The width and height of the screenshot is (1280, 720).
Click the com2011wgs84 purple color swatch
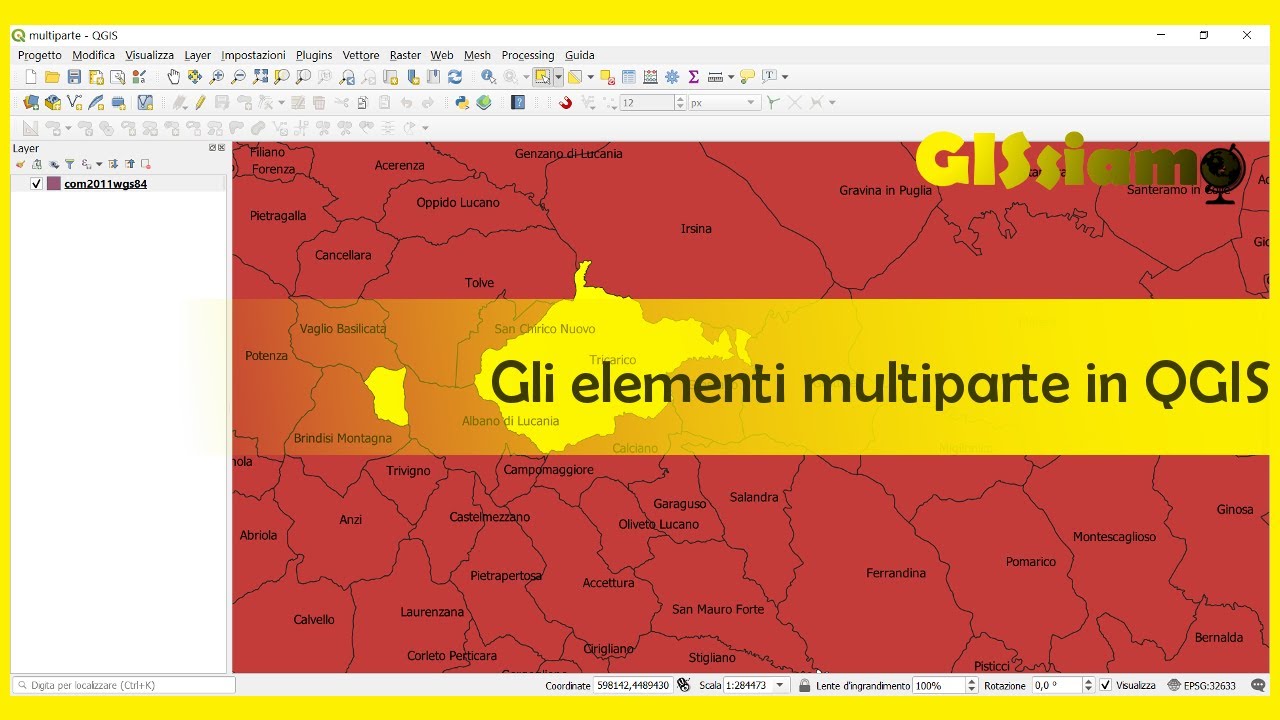(54, 184)
